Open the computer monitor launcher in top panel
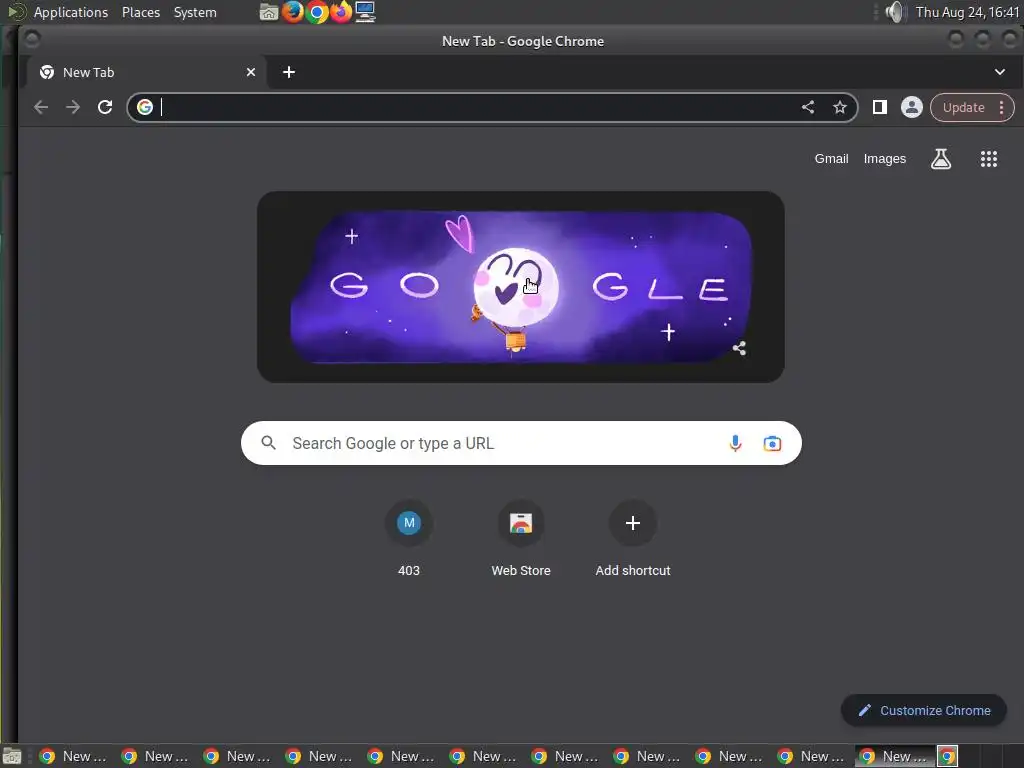Image resolution: width=1024 pixels, height=768 pixels. [365, 12]
